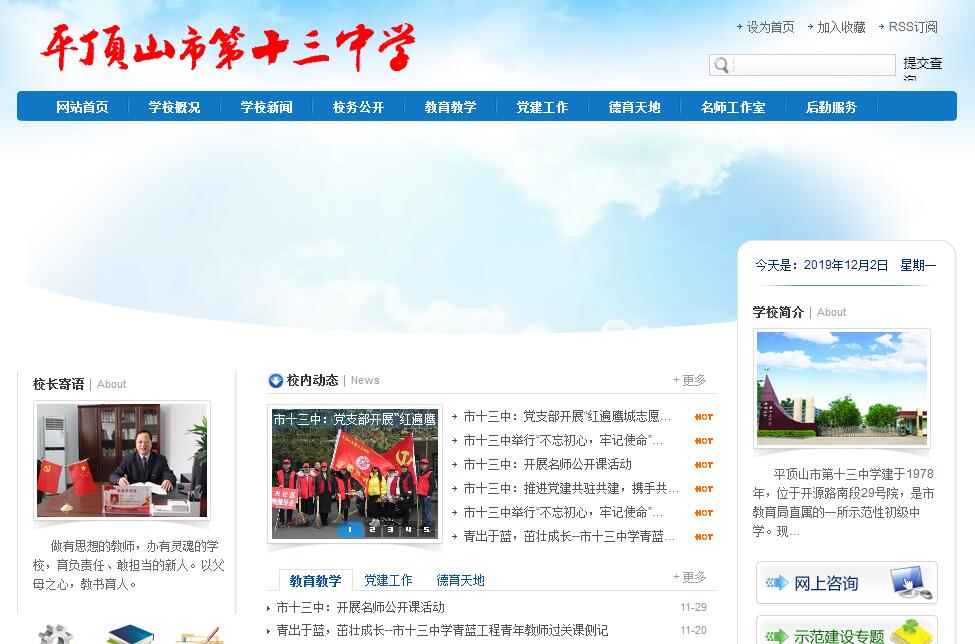Click the school logo title 平顶山市第十三中学

[x=228, y=47]
